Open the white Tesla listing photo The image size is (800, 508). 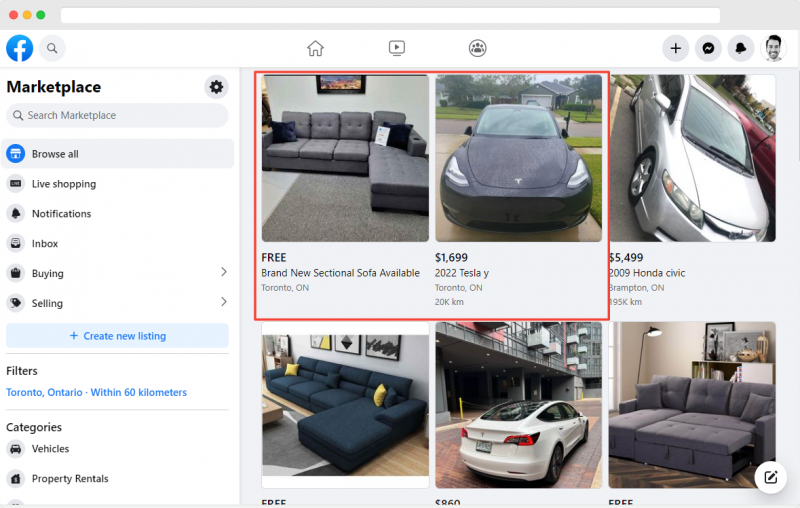point(518,405)
